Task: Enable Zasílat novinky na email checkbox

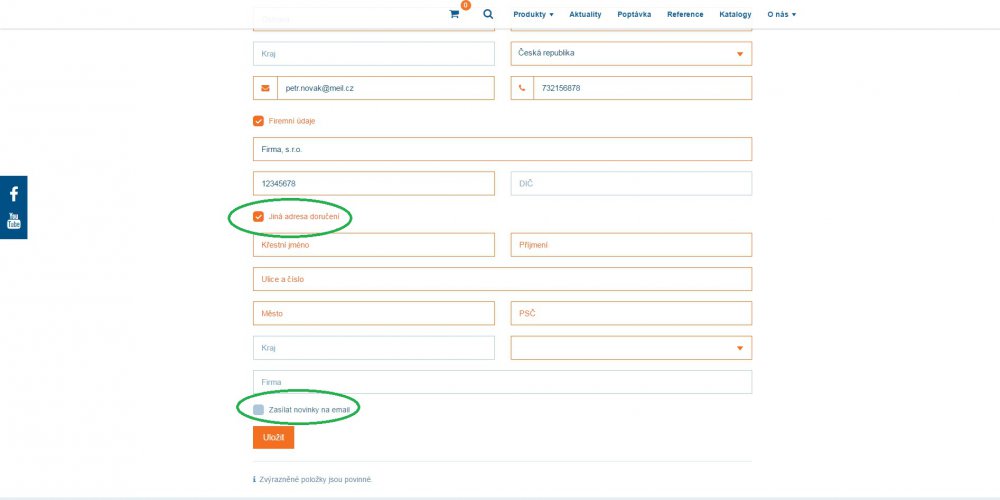Action: [x=258, y=409]
